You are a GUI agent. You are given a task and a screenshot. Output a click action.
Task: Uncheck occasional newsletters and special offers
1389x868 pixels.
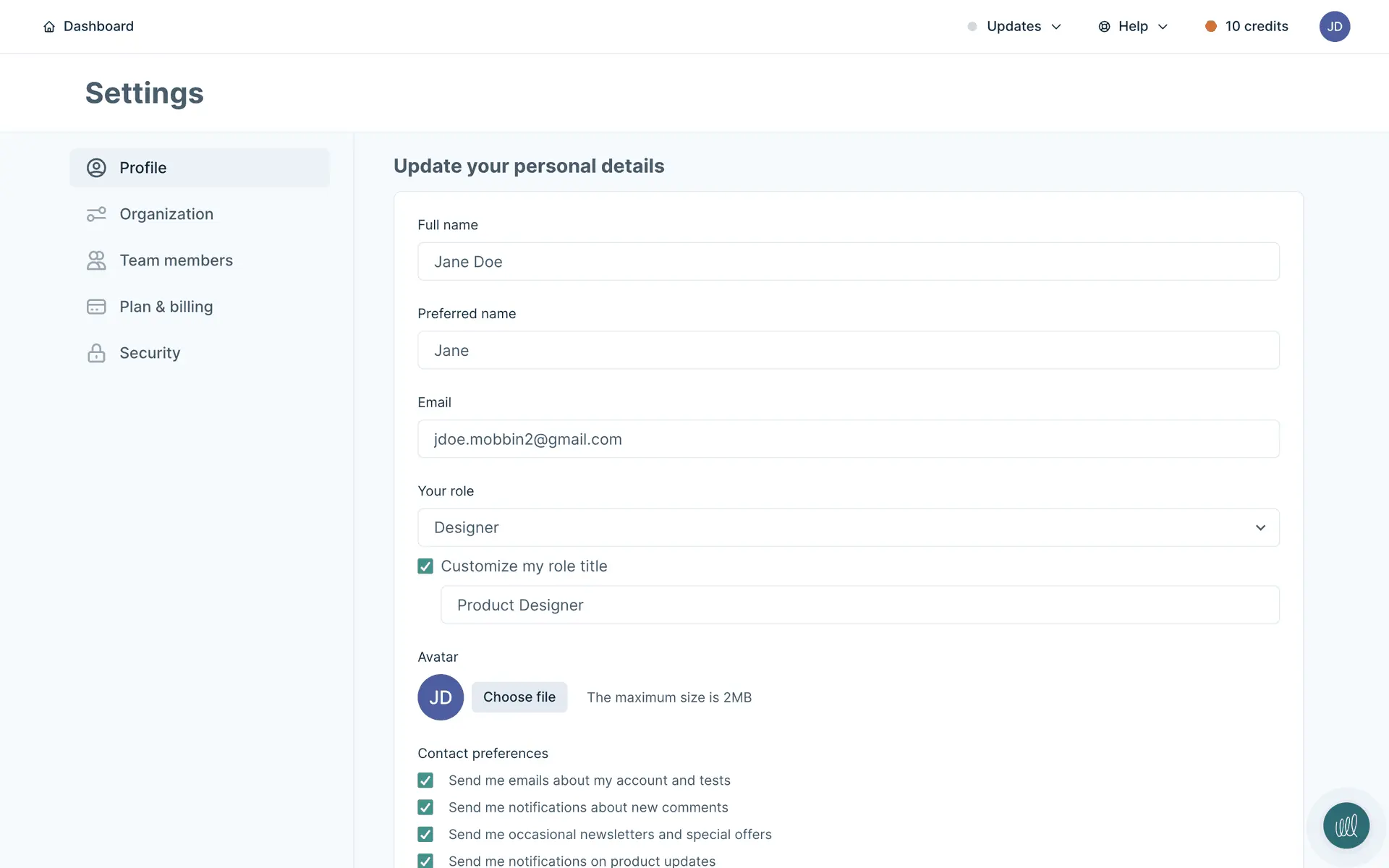click(x=425, y=834)
